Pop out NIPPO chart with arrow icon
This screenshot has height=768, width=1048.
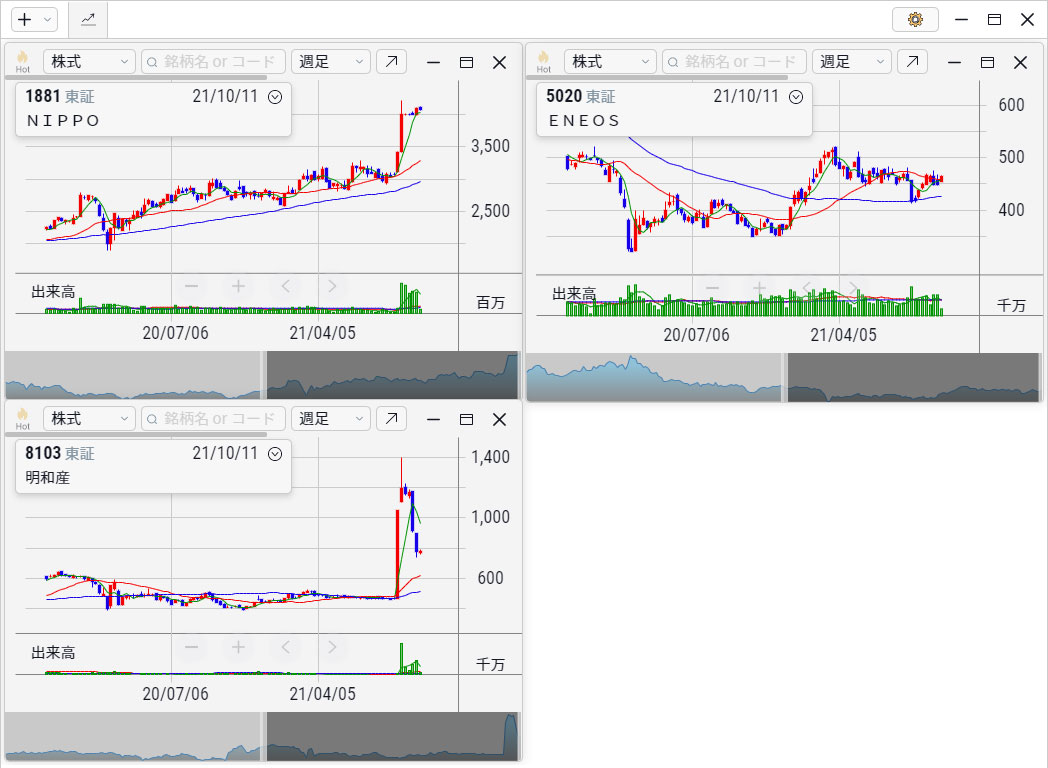tap(392, 61)
